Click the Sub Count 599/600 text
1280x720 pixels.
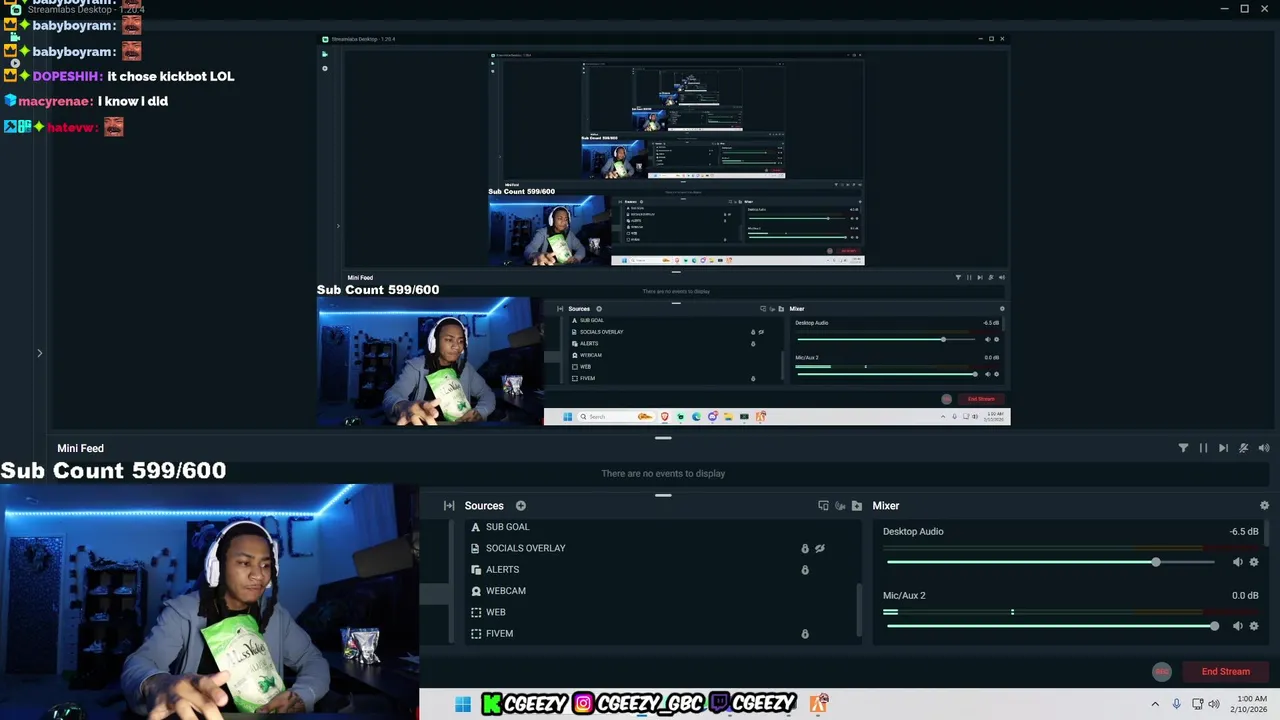(x=113, y=470)
